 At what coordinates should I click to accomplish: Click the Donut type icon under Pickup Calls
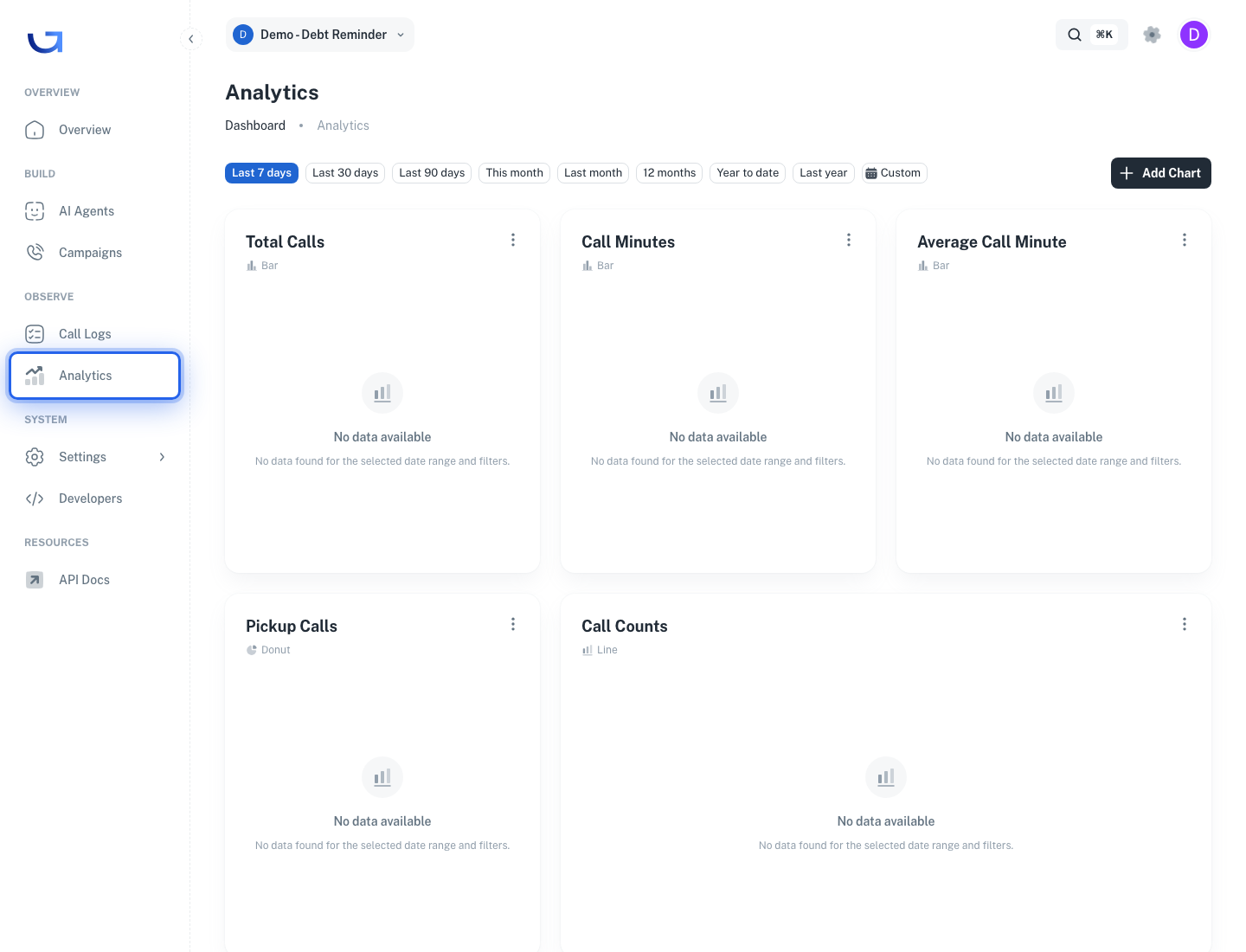click(x=252, y=650)
